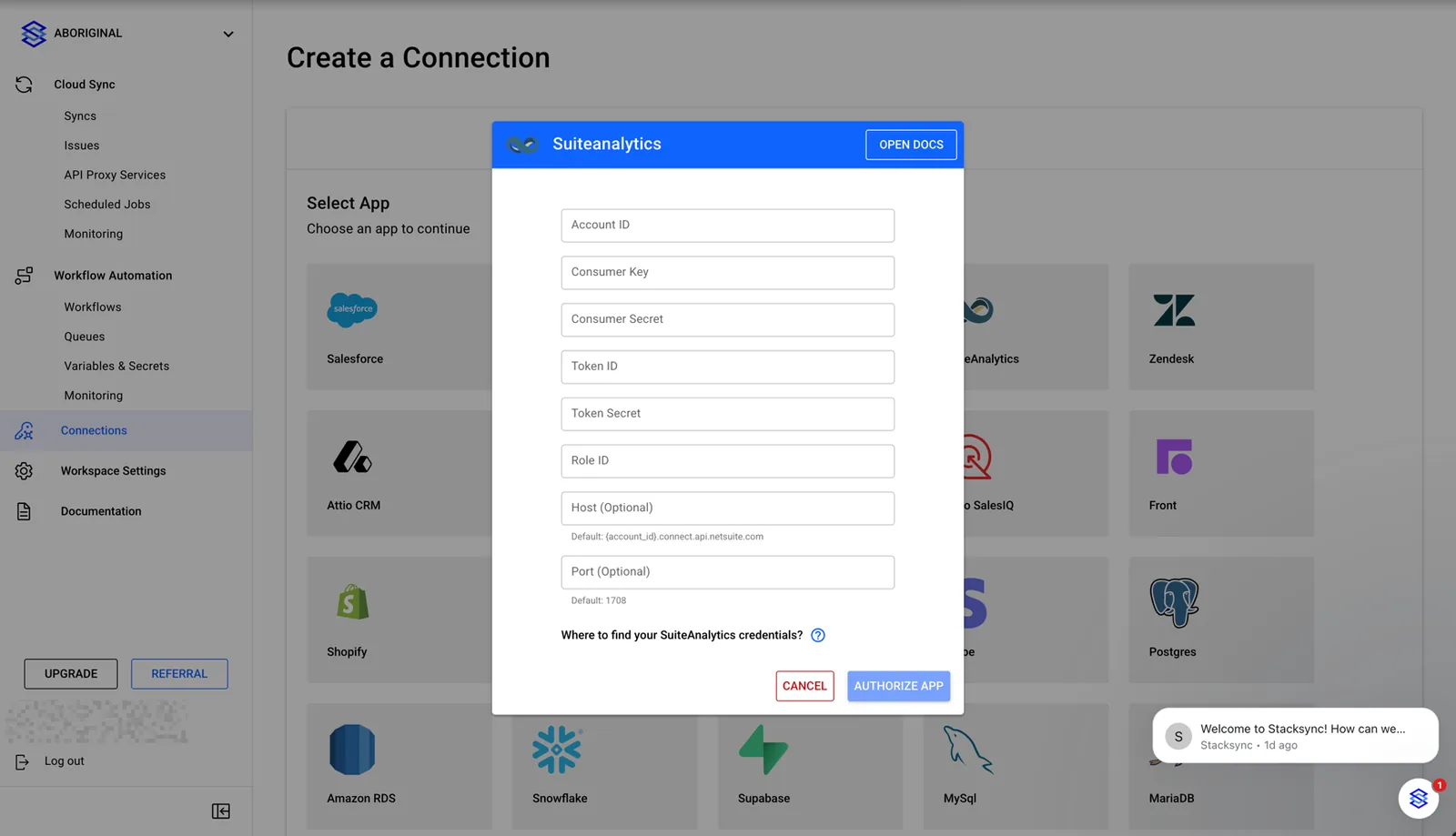
Task: Open the Workflows item
Action: [x=93, y=307]
